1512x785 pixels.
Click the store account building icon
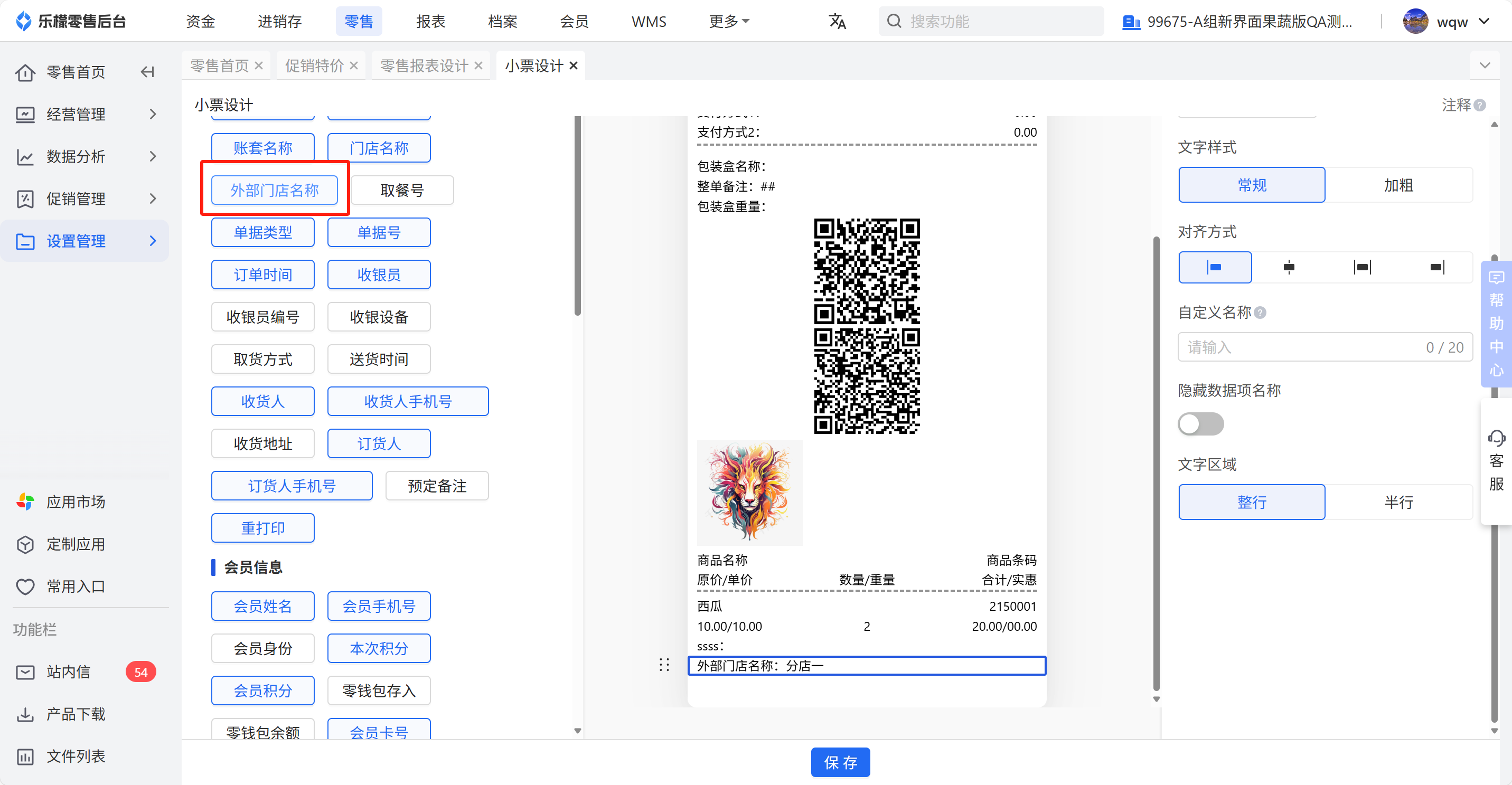tap(1131, 22)
